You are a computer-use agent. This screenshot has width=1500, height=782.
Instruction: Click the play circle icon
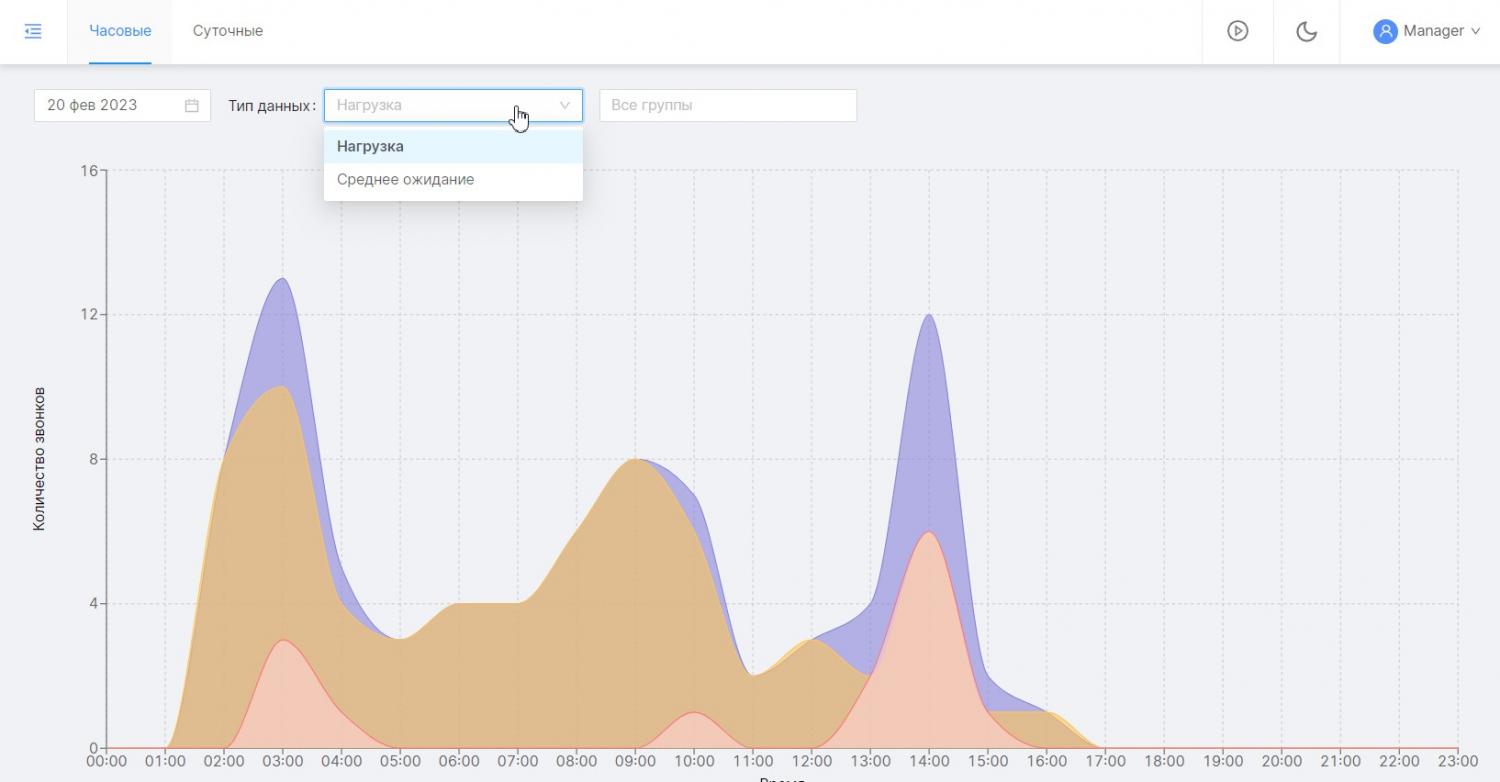click(x=1237, y=31)
